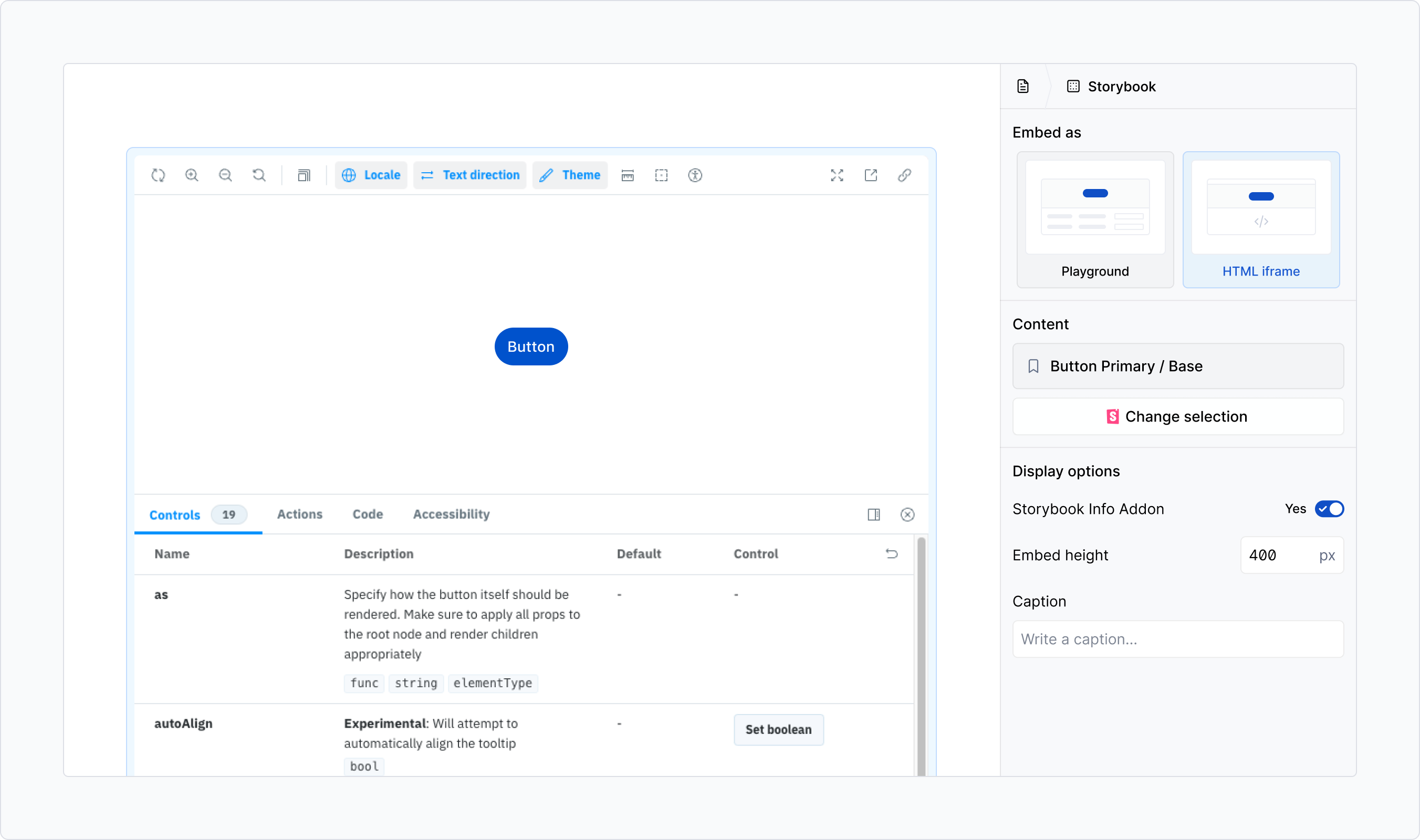Enter full screen mode in Storybook

pyautogui.click(x=837, y=175)
